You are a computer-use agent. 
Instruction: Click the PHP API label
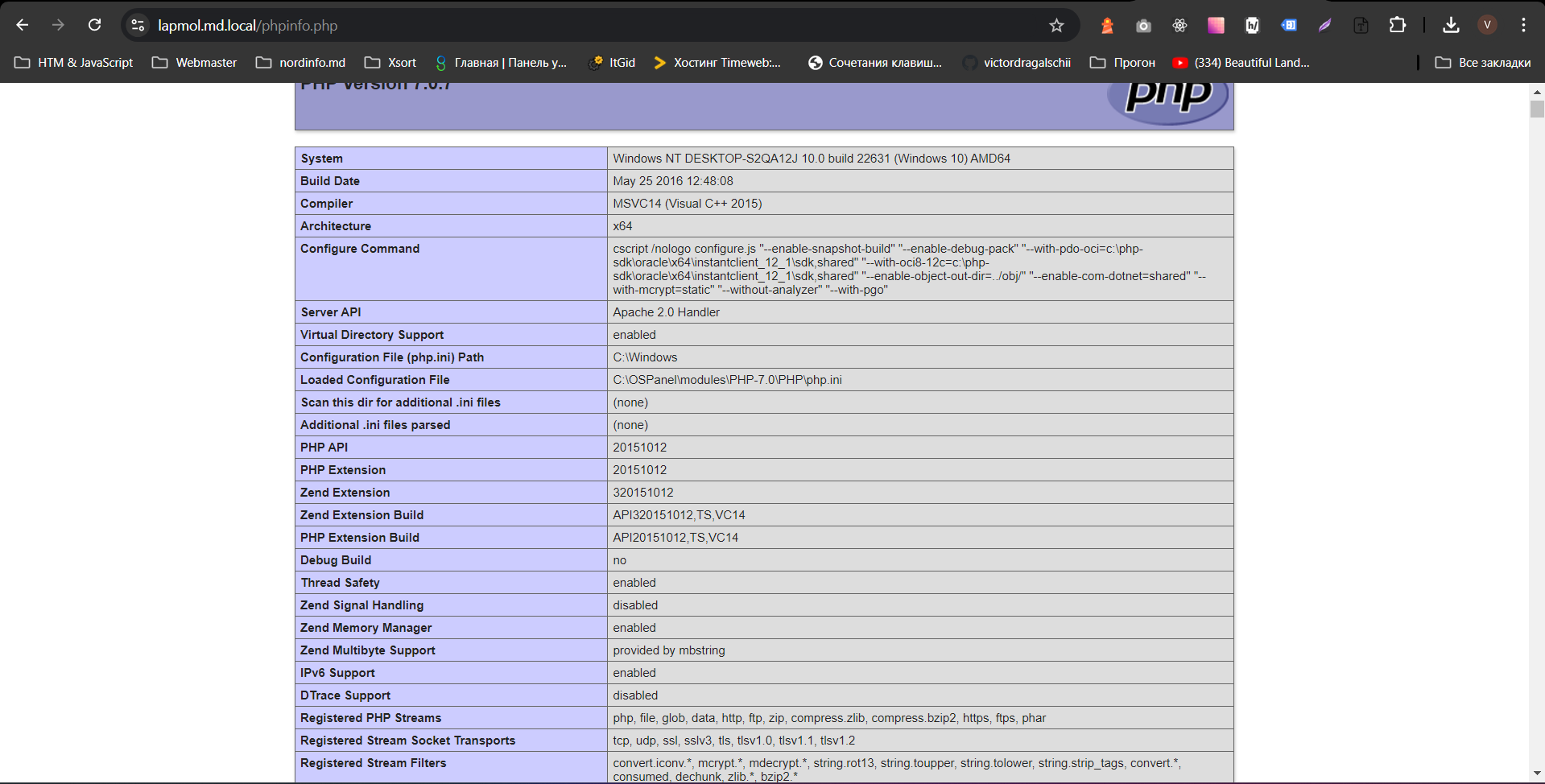click(324, 448)
